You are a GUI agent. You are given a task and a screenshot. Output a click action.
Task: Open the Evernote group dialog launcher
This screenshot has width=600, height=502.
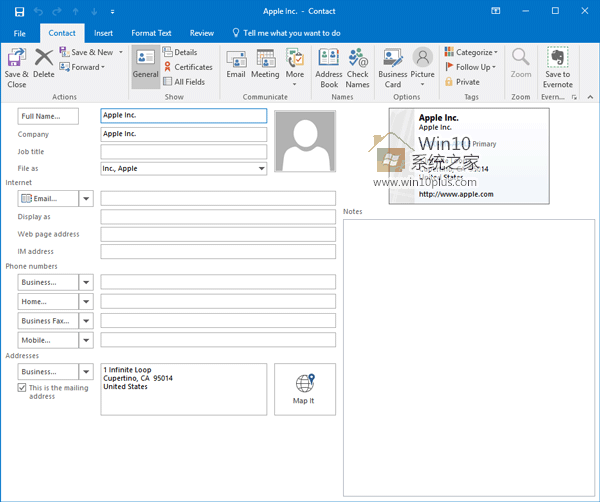tap(574, 97)
